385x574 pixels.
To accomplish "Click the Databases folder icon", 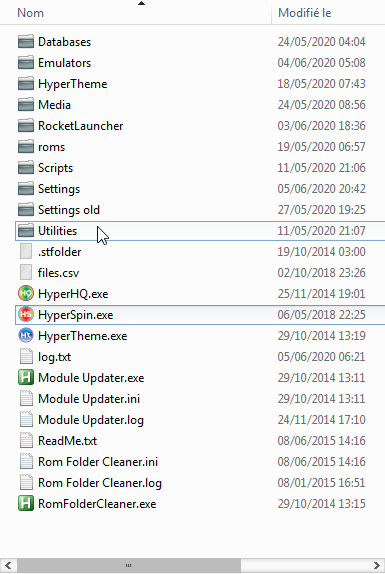I will click(x=26, y=42).
